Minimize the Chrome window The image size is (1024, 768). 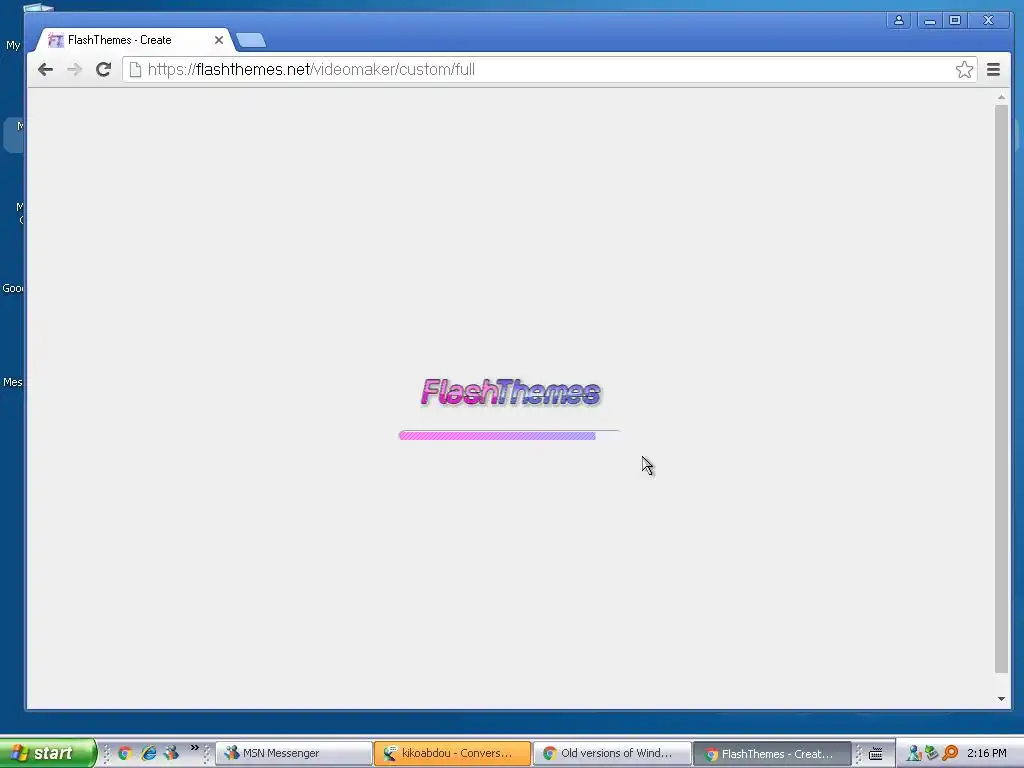pyautogui.click(x=929, y=20)
